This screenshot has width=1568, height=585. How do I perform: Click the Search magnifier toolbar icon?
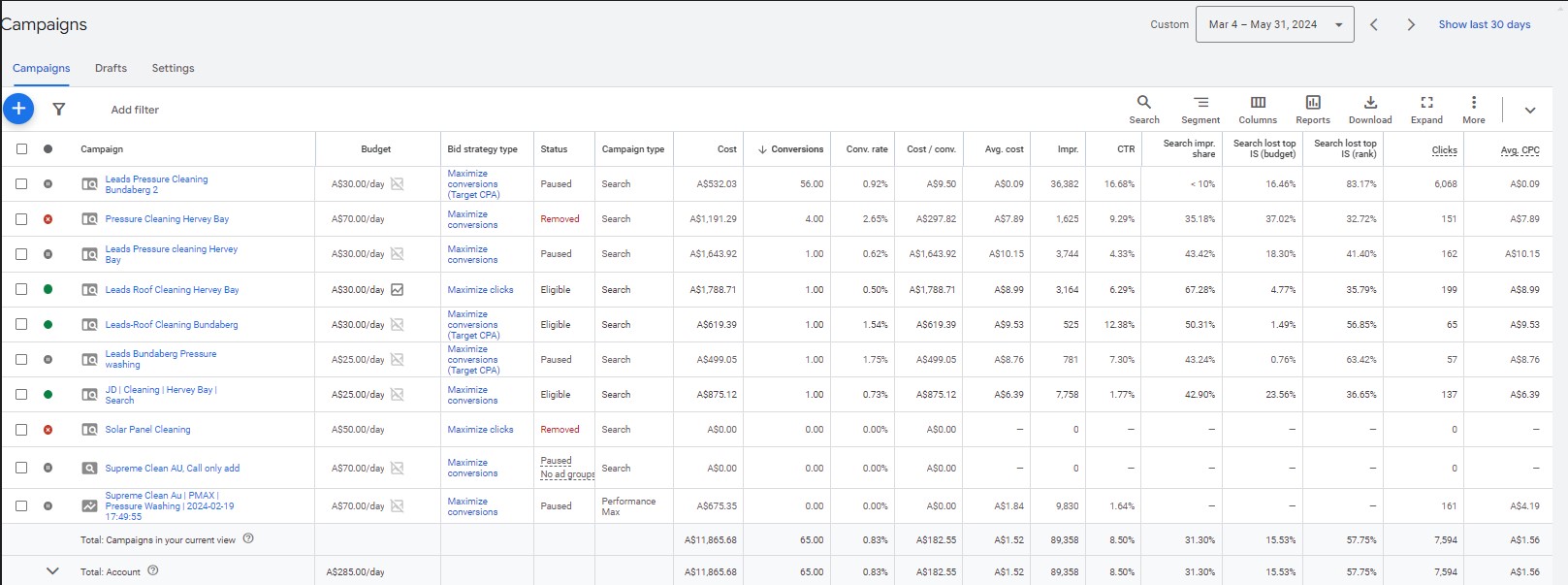(x=1144, y=109)
